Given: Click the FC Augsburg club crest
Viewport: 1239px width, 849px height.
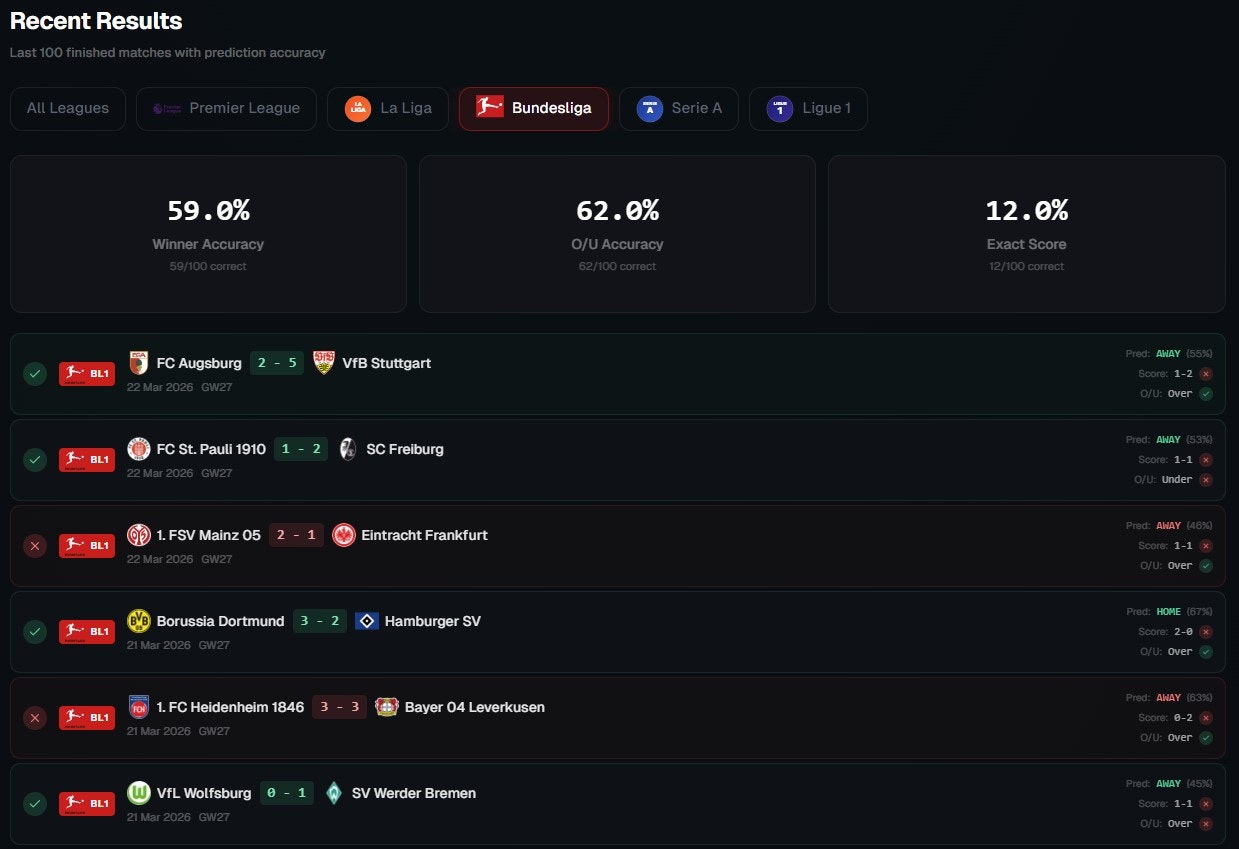Looking at the screenshot, I should (x=139, y=363).
